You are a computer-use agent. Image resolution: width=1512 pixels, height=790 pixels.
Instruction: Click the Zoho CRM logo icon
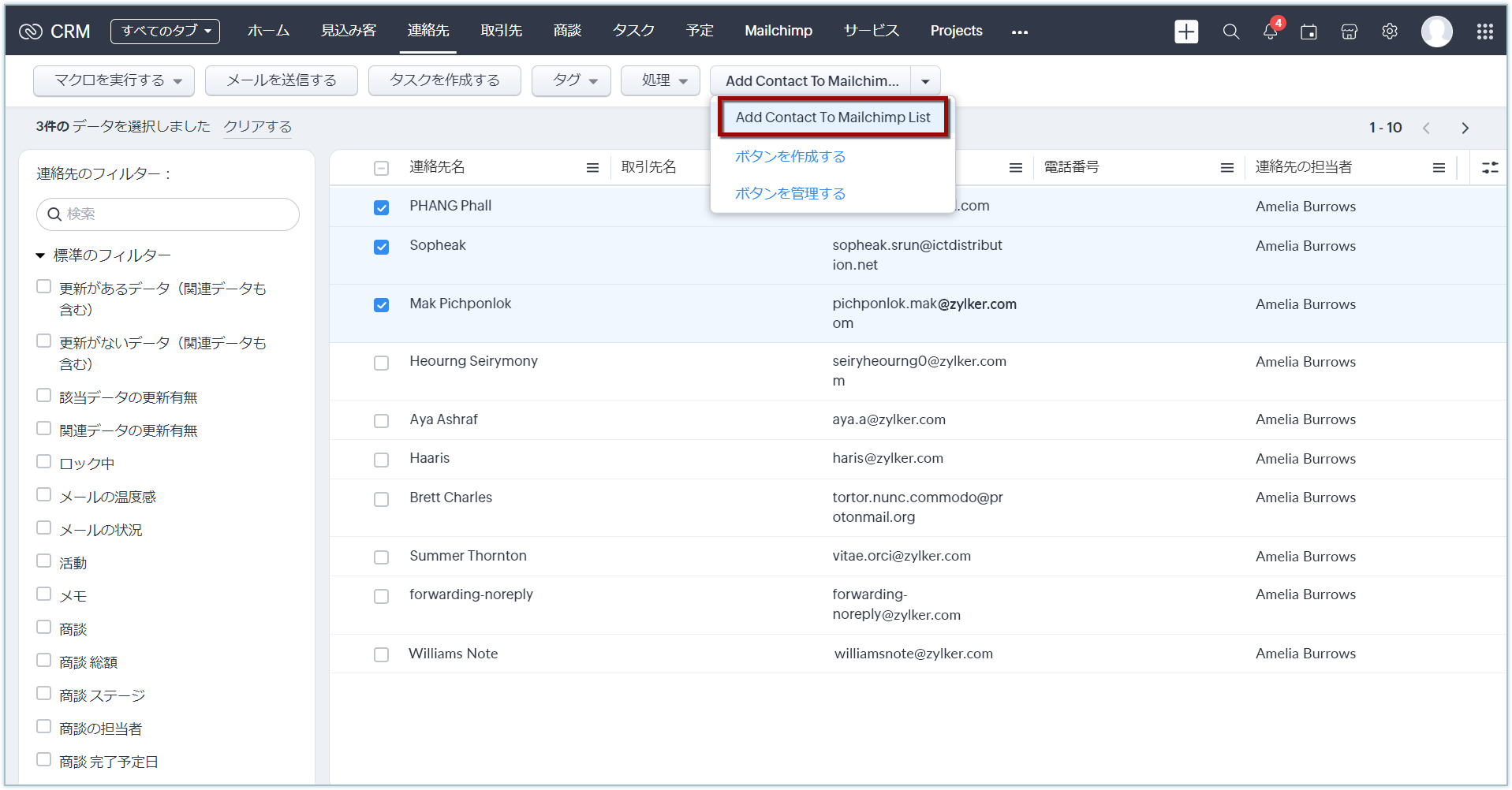click(x=31, y=32)
